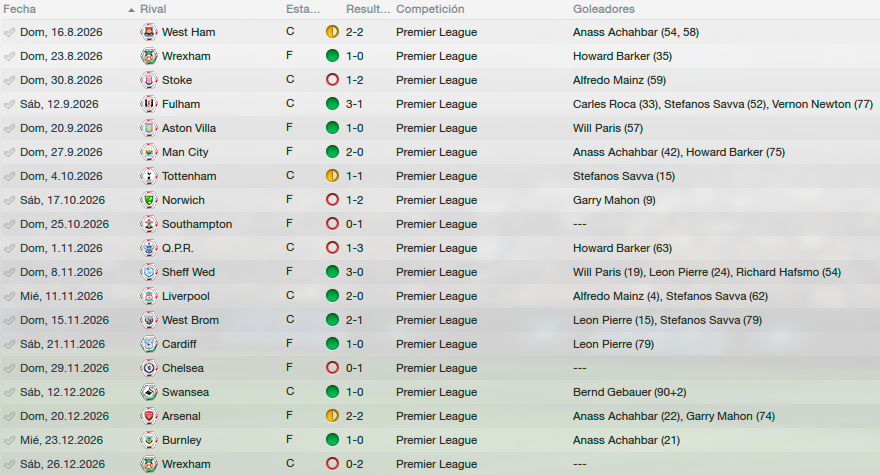Click the green win indicator for Fulham match
The width and height of the screenshot is (880, 475).
(332, 104)
